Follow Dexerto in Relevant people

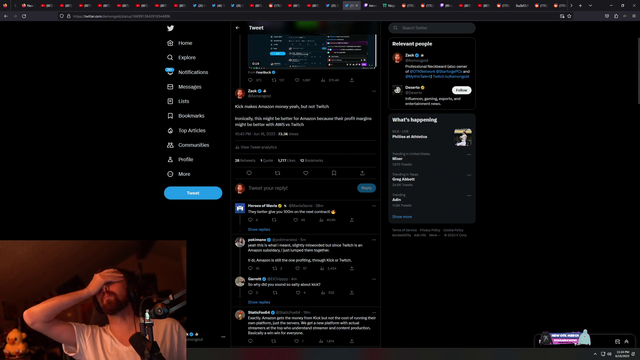click(x=461, y=90)
